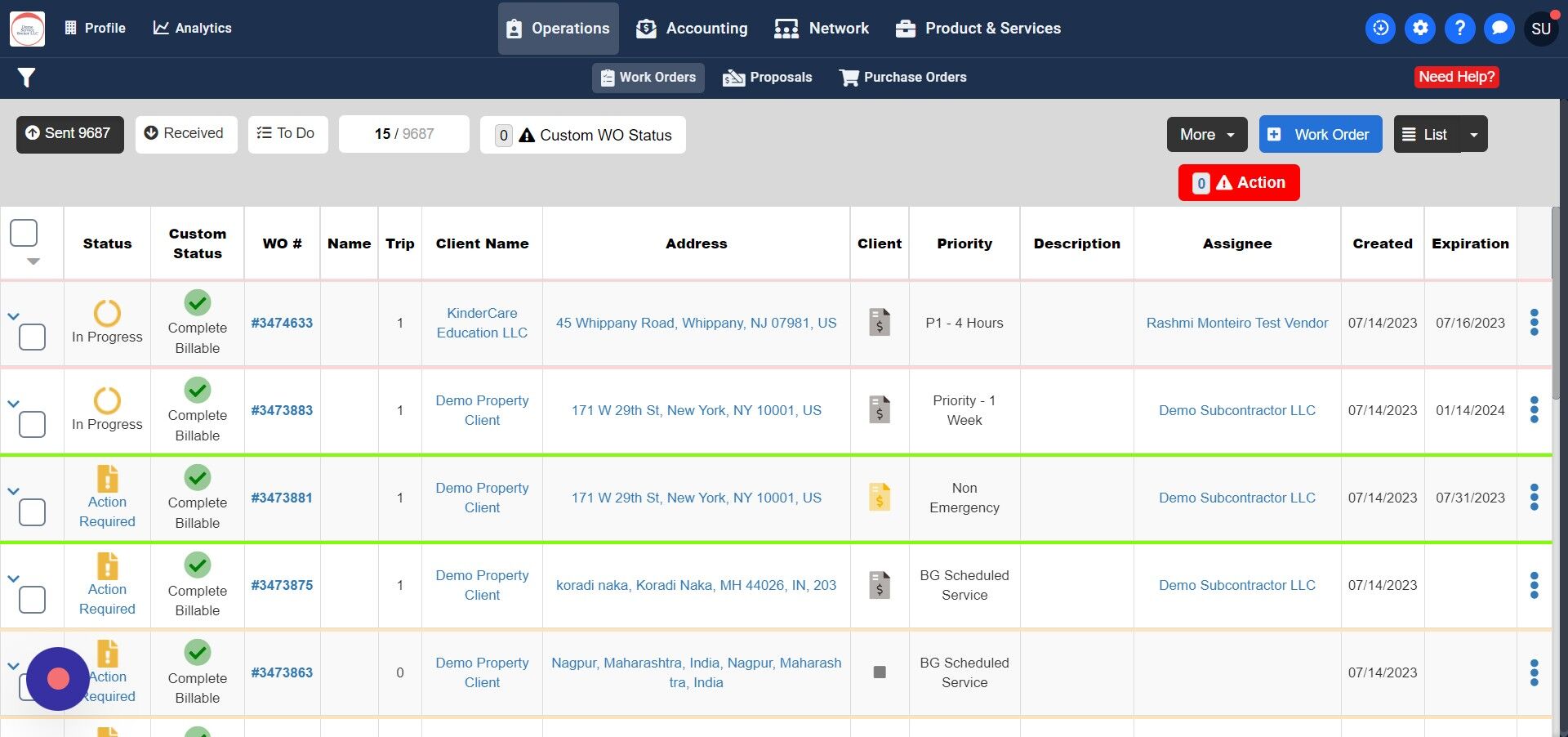Select the checkbox for WO #3474633
Image resolution: width=1568 pixels, height=737 pixels.
[32, 337]
